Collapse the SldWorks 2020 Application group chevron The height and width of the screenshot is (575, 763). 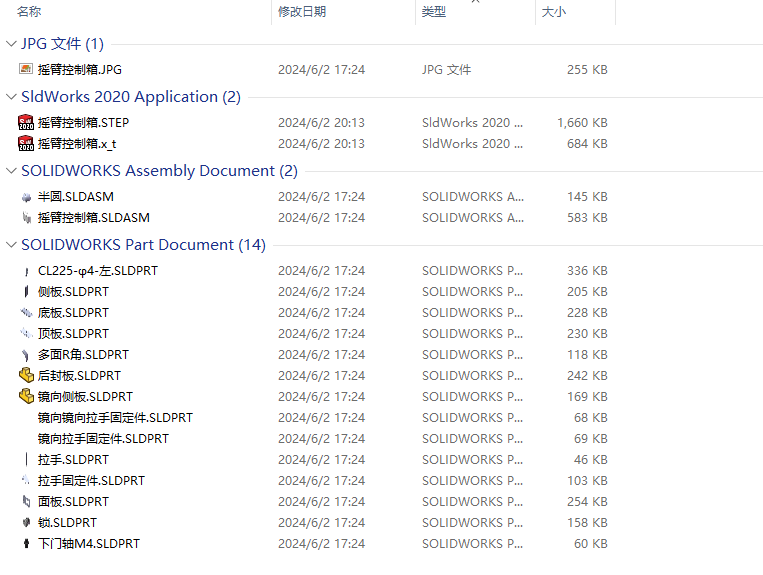[x=11, y=97]
